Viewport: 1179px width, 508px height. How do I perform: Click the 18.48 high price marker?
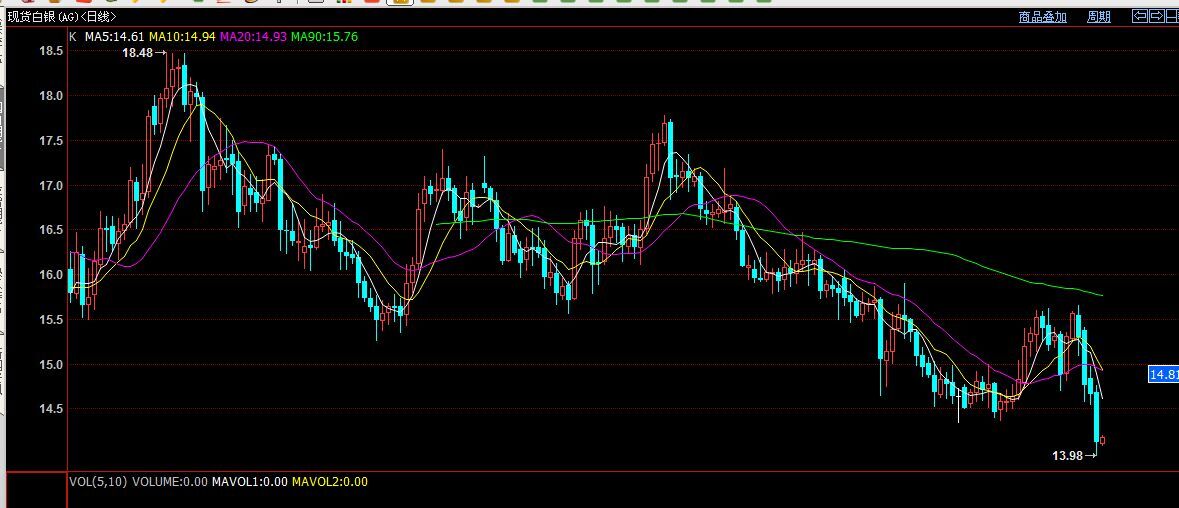(x=138, y=53)
